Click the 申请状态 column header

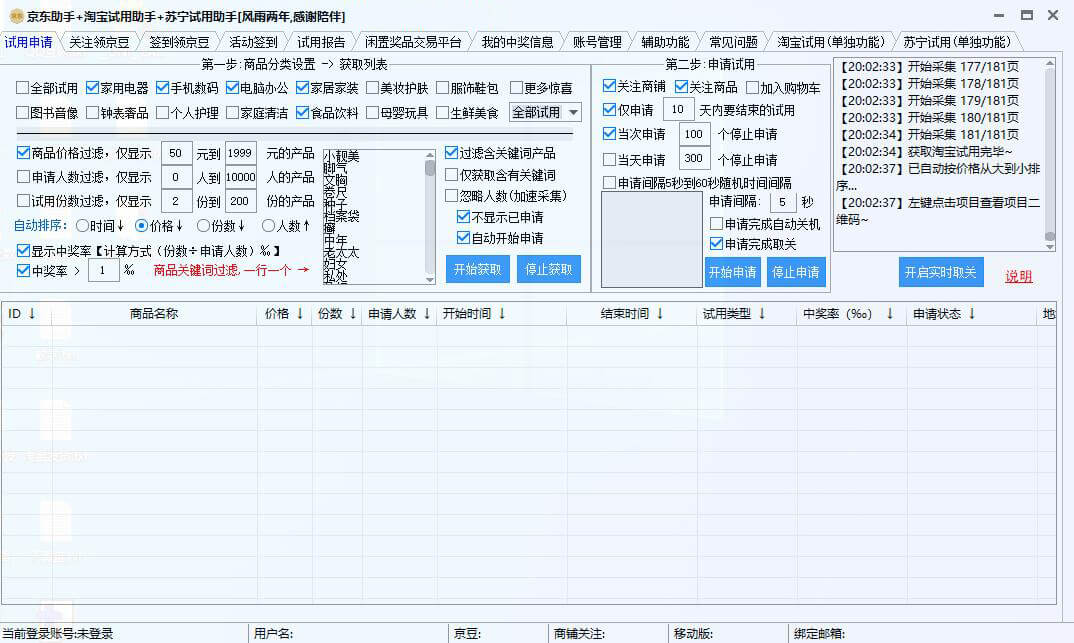point(971,314)
